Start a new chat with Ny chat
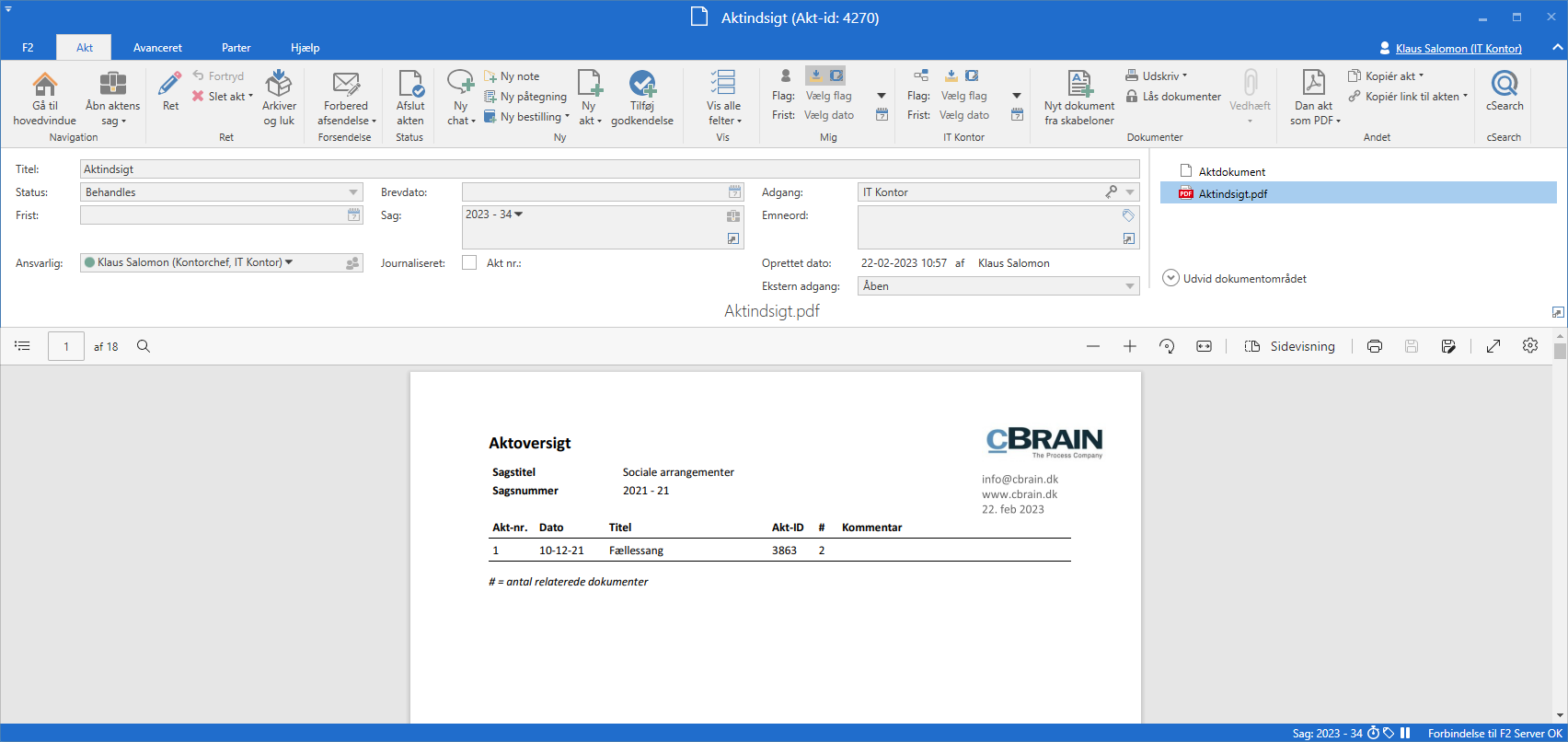This screenshot has width=1568, height=742. [x=460, y=98]
